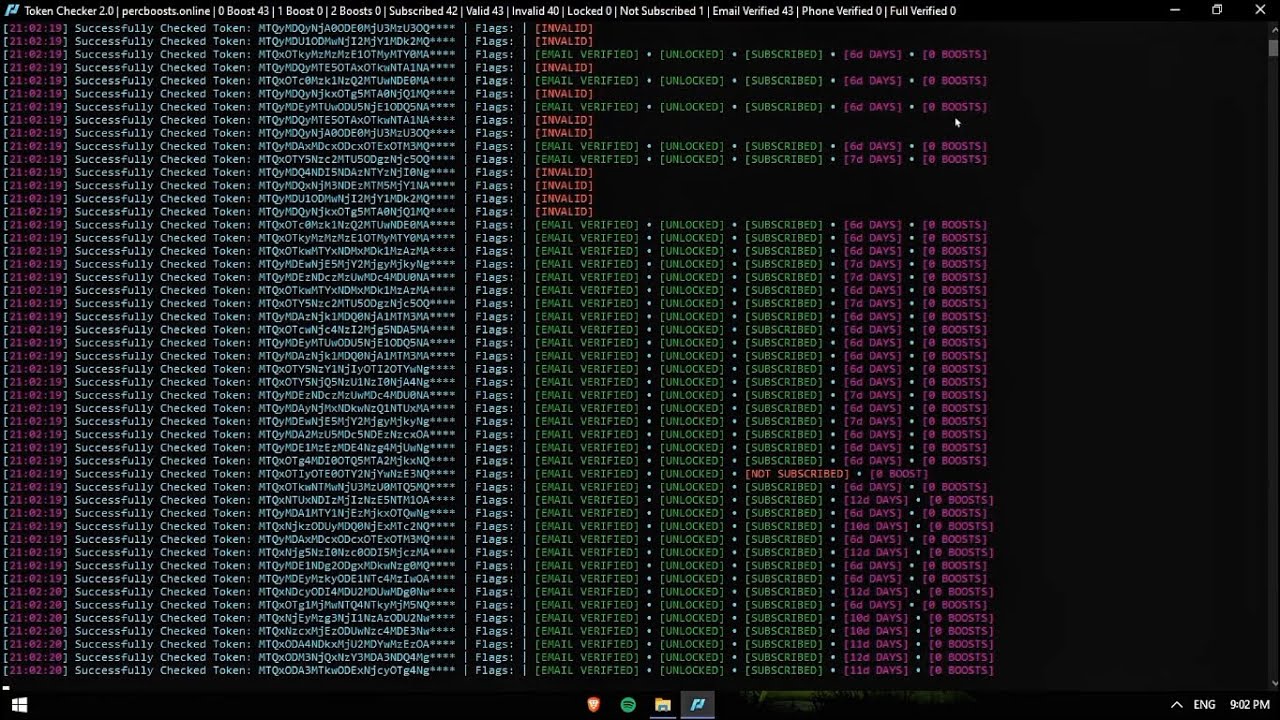Click token MTQxNjkzODUyMDQ0NjExMTc2NQ****

click(x=357, y=526)
